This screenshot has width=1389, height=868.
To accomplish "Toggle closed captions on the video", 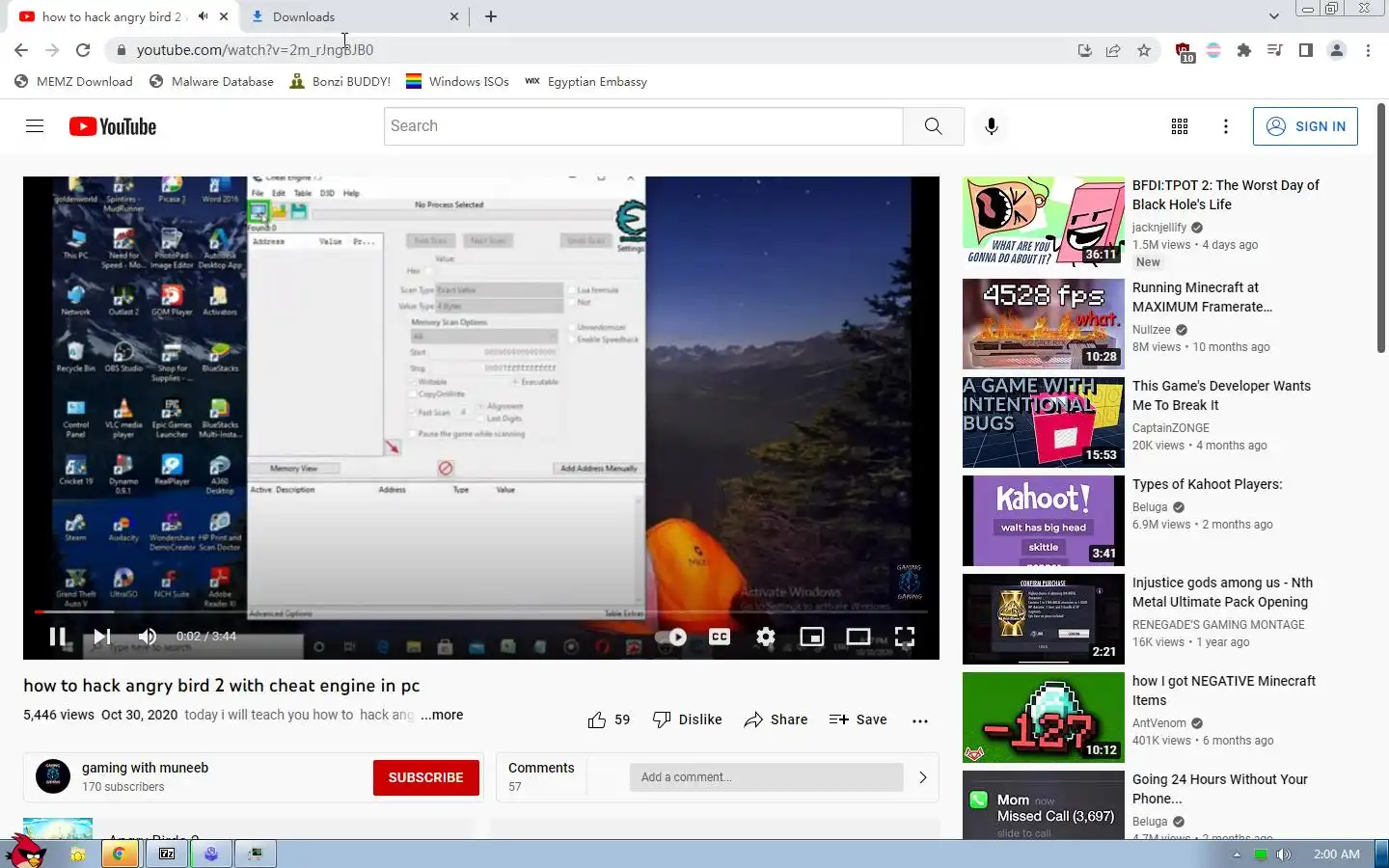I will [720, 637].
